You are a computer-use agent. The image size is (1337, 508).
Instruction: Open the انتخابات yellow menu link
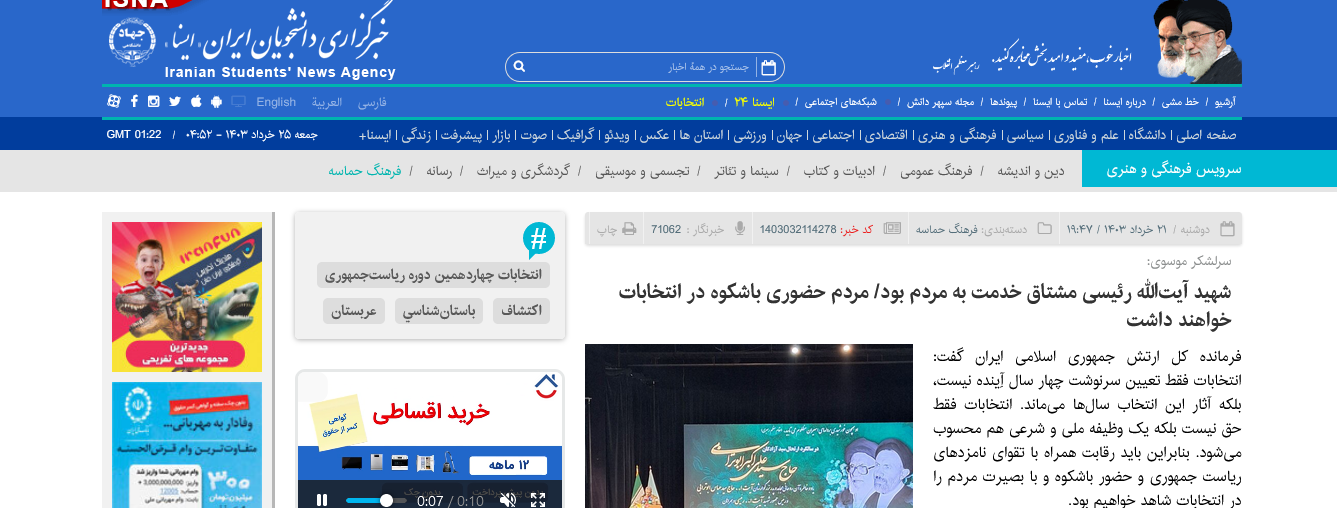[685, 102]
